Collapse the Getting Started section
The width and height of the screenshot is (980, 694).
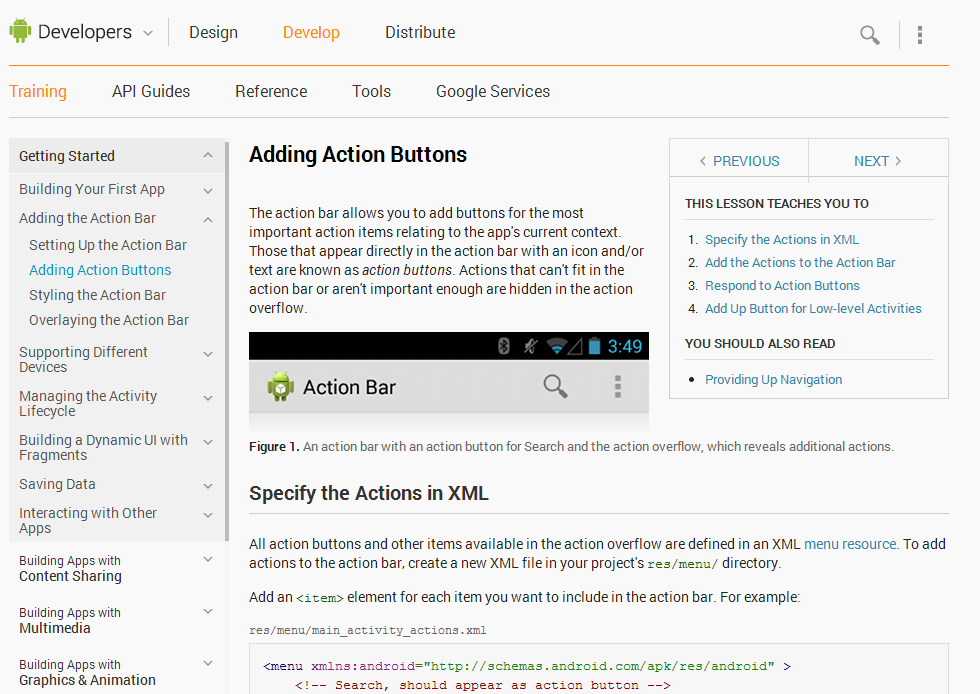coord(208,155)
